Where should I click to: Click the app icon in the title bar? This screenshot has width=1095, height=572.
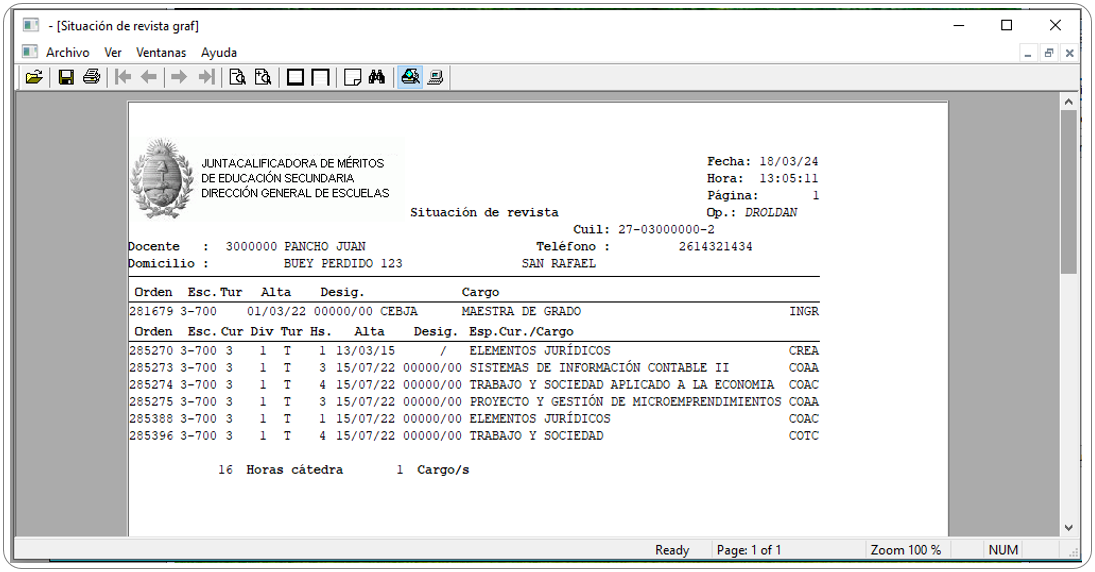(x=31, y=26)
